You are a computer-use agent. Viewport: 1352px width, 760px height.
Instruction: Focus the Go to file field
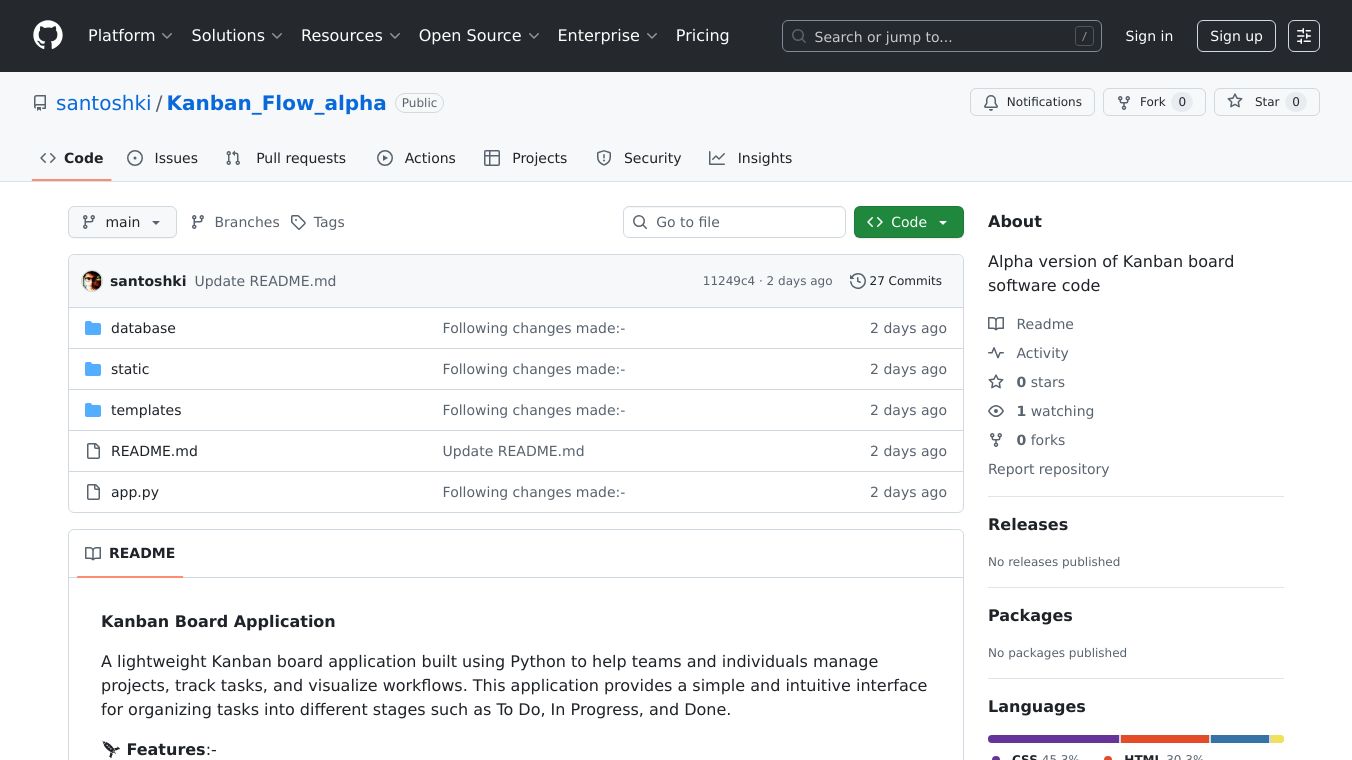pyautogui.click(x=745, y=222)
